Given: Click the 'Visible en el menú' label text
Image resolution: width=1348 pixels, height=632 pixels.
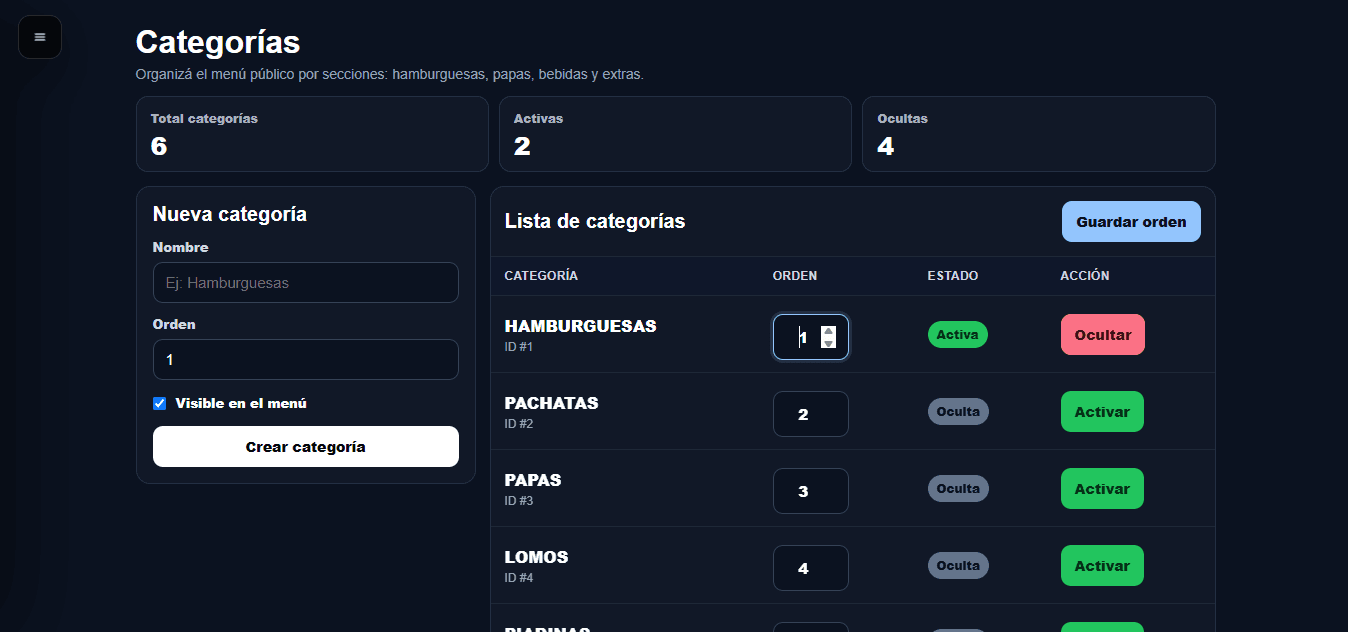Looking at the screenshot, I should pos(241,404).
